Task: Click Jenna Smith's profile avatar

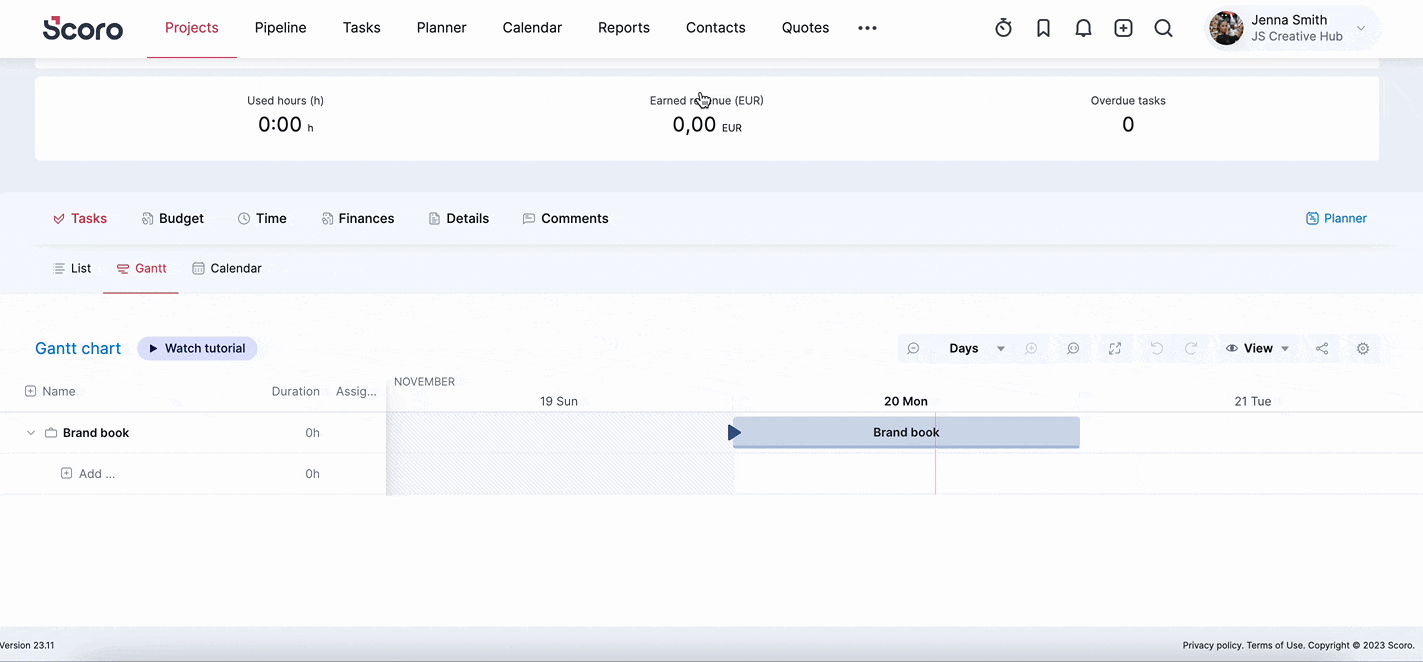Action: [x=1226, y=28]
